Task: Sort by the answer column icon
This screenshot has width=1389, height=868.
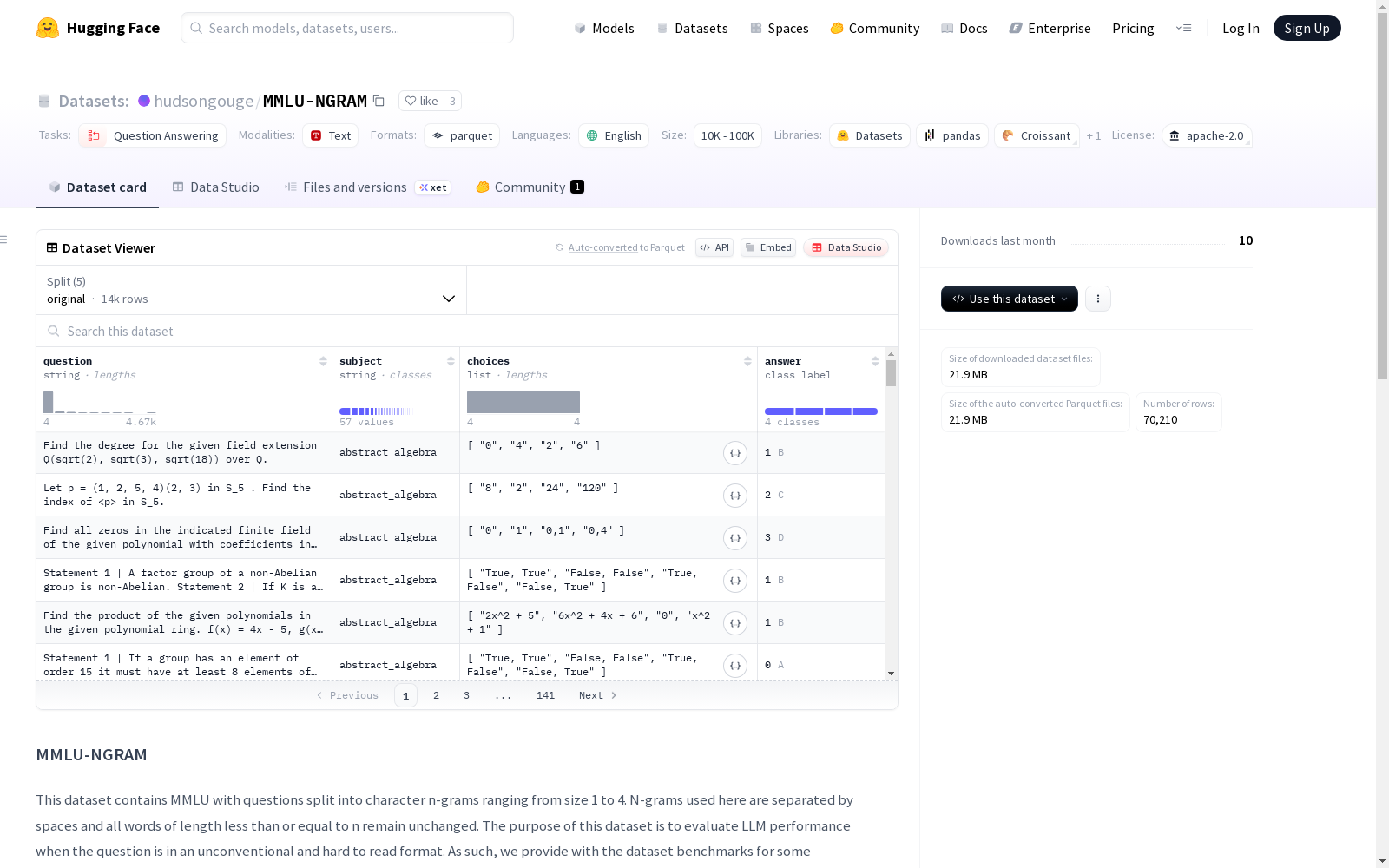Action: [x=875, y=361]
